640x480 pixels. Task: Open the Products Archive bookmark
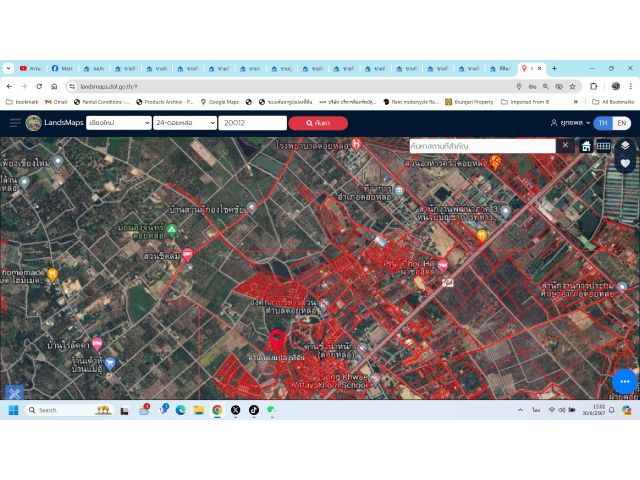click(164, 102)
